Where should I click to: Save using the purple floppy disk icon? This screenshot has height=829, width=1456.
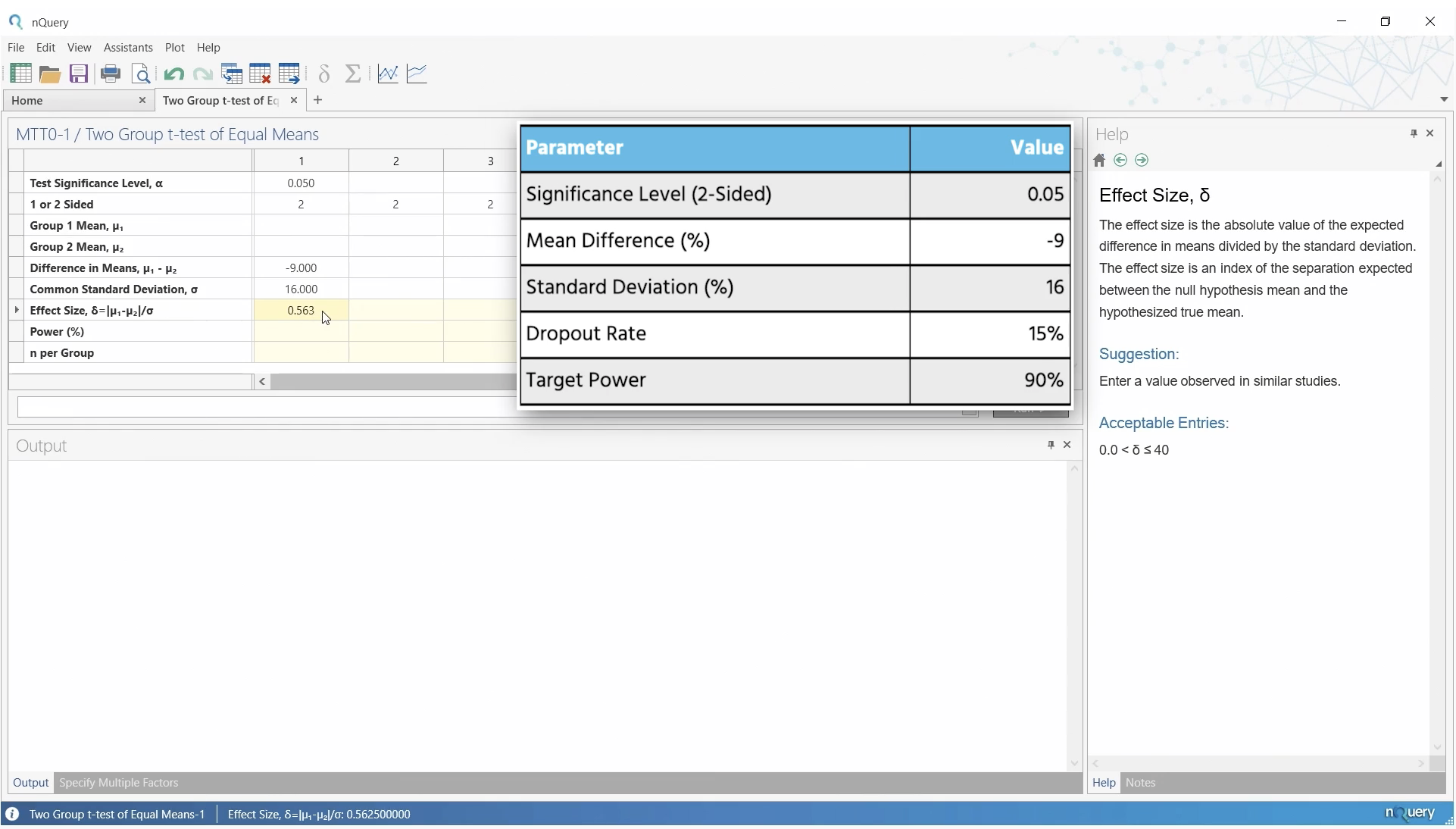click(80, 74)
